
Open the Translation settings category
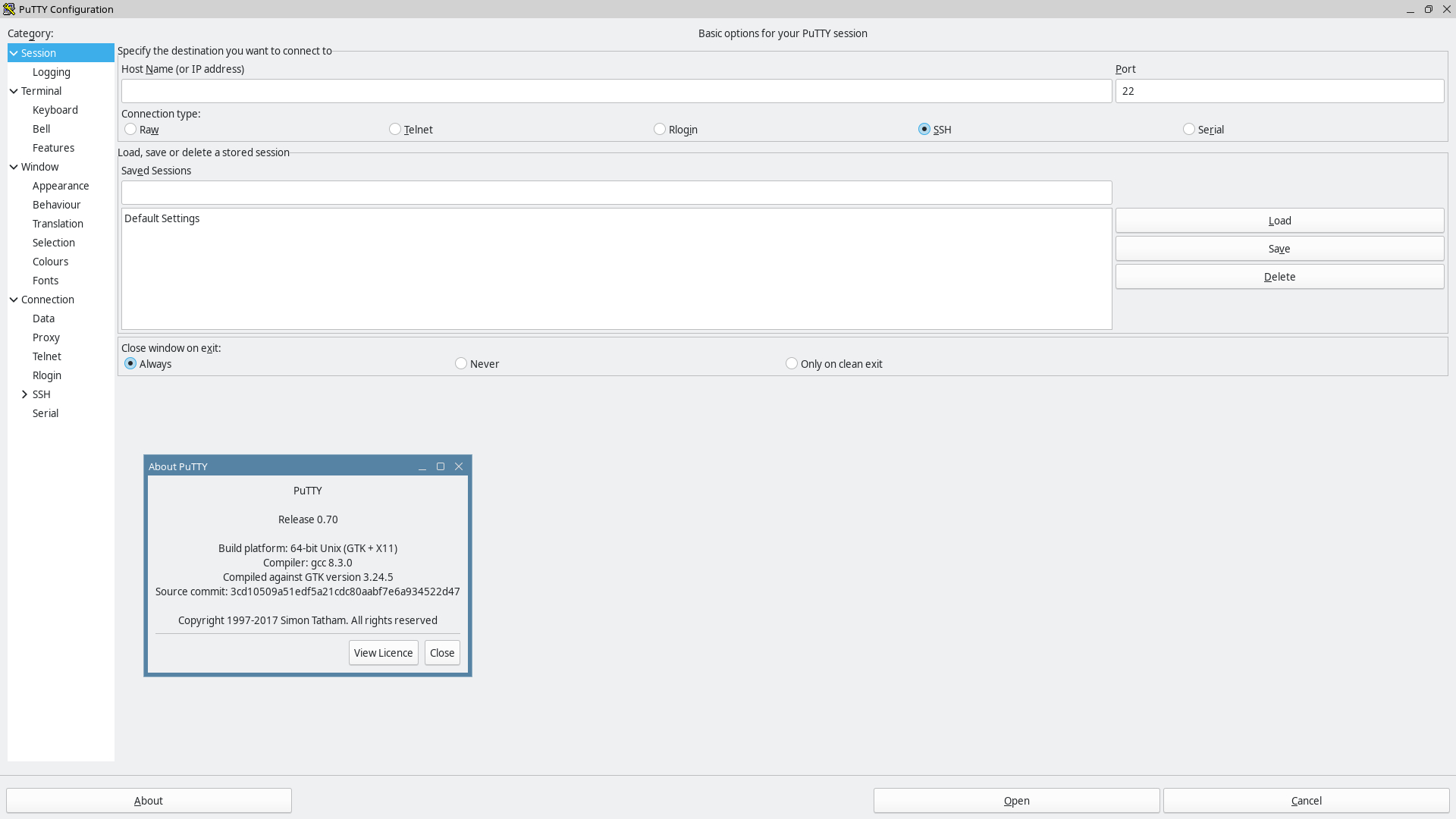pyautogui.click(x=58, y=224)
